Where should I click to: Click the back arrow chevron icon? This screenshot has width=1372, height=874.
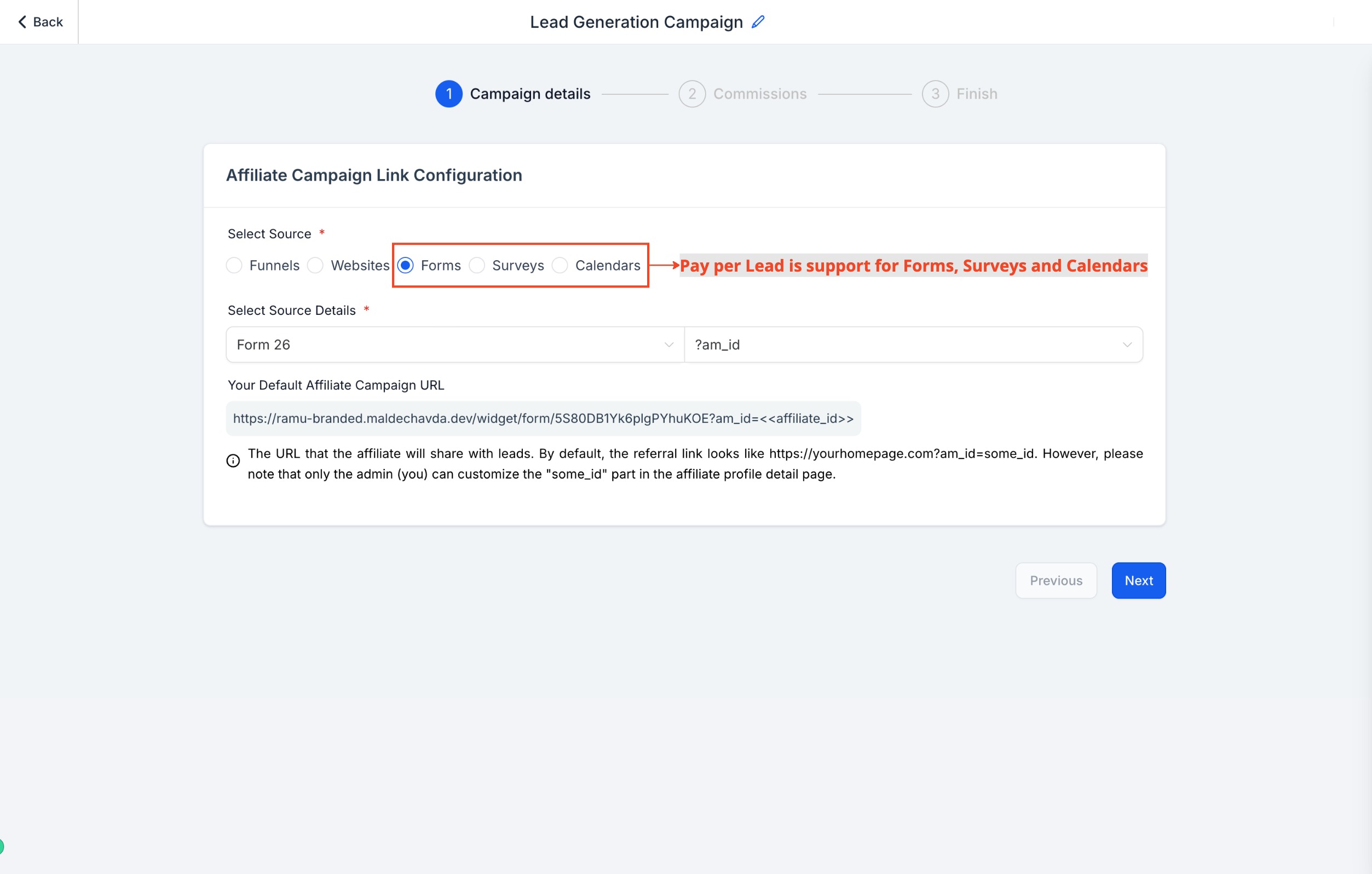click(x=22, y=22)
